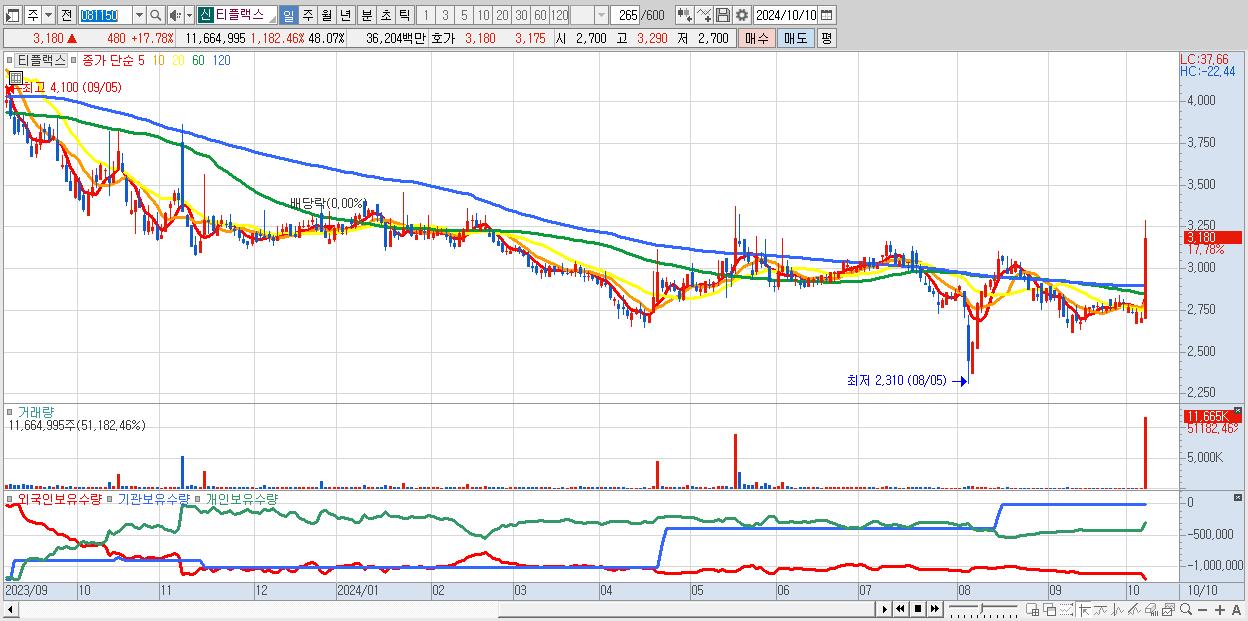The image size is (1248, 621).
Task: Click the line chart tool icon beside save
Action: pyautogui.click(x=704, y=15)
